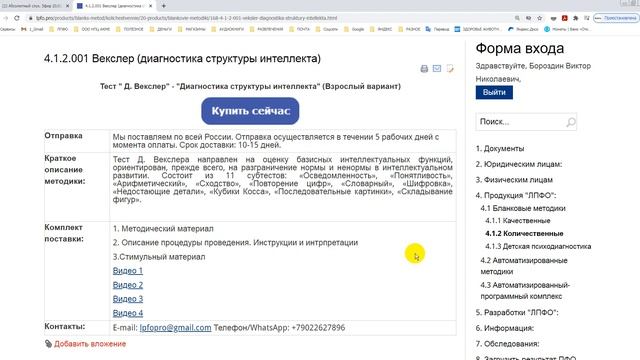Viewport: 640px width, 360px height.
Task: Click the red Adobe Acrobat extension icon
Action: [x=564, y=18]
